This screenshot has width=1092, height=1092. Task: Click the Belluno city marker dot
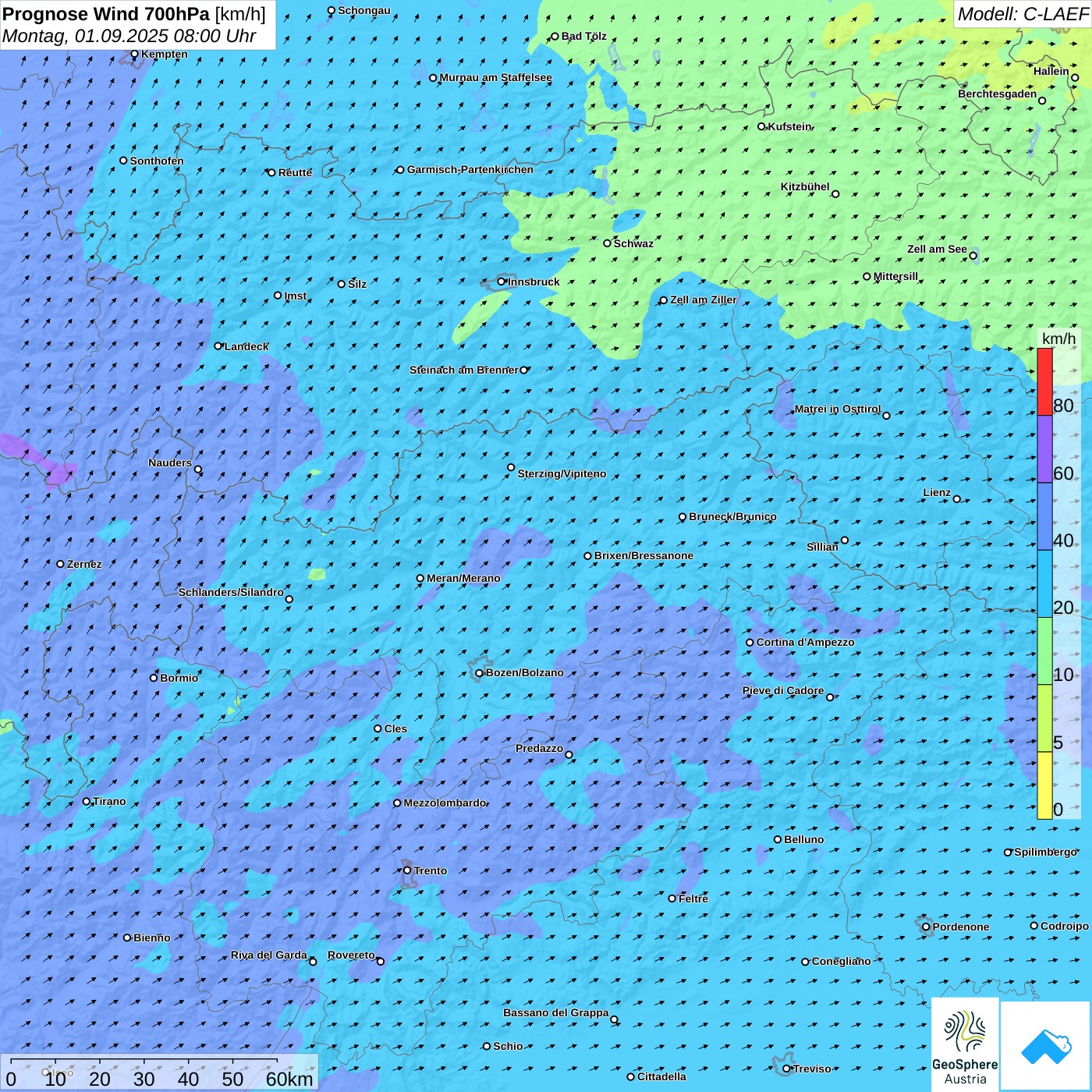point(778,839)
